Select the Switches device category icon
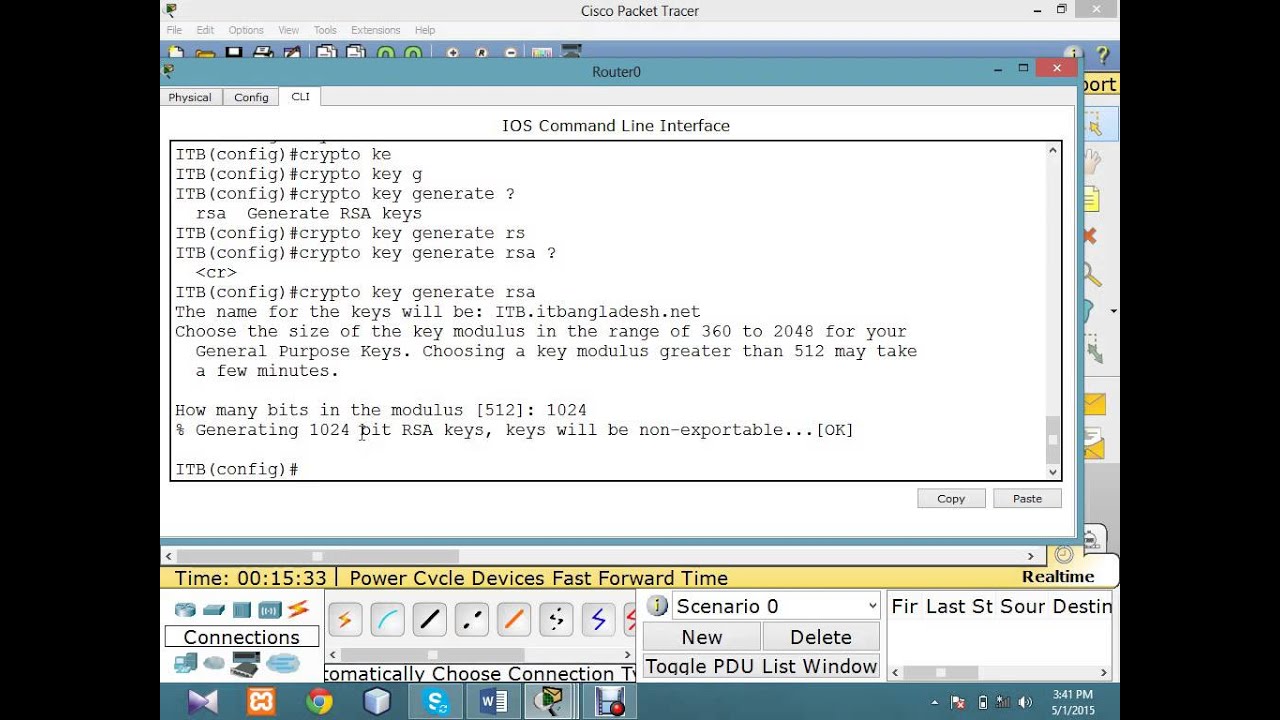Image resolution: width=1280 pixels, height=720 pixels. click(214, 609)
